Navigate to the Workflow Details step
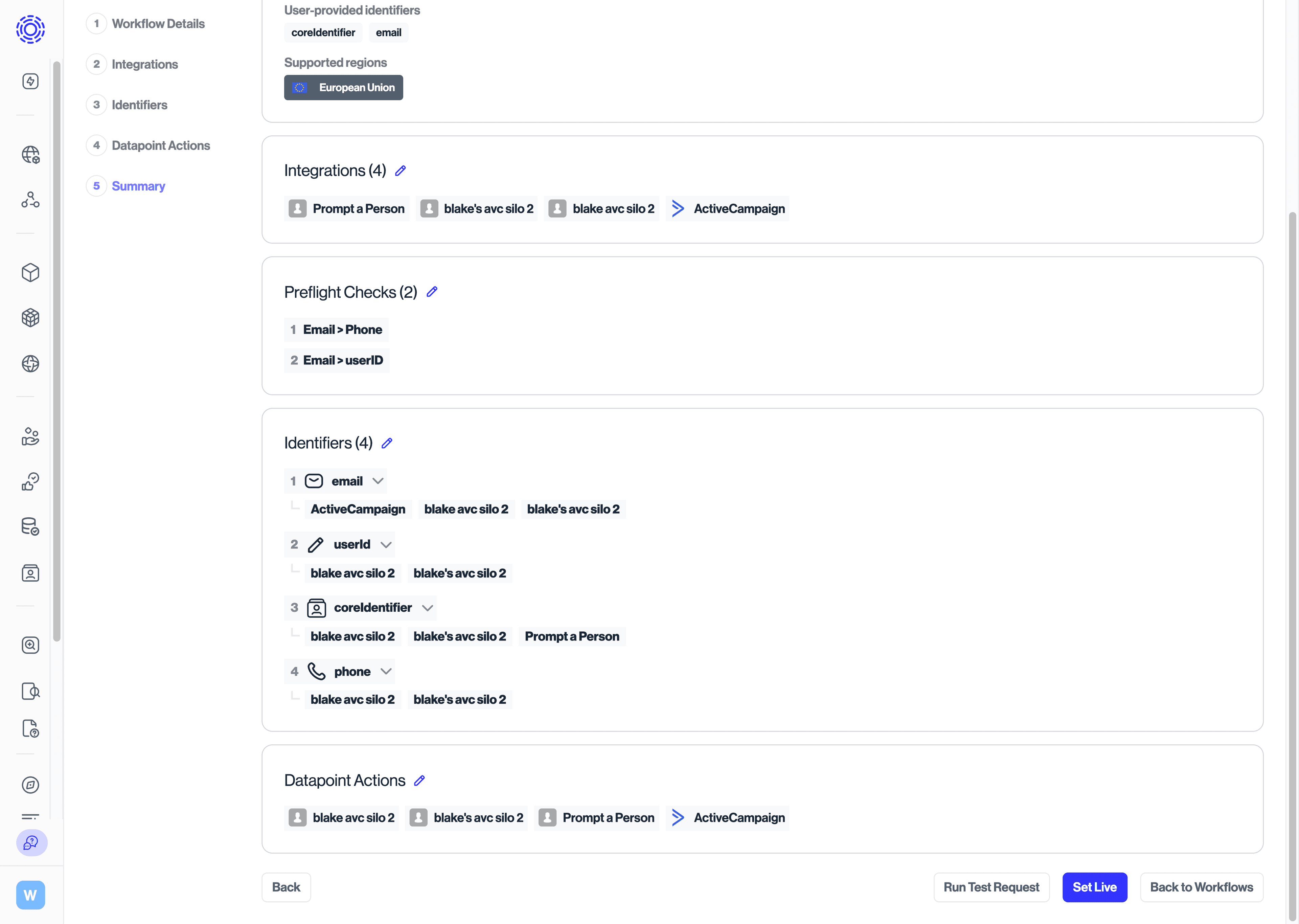 click(158, 23)
